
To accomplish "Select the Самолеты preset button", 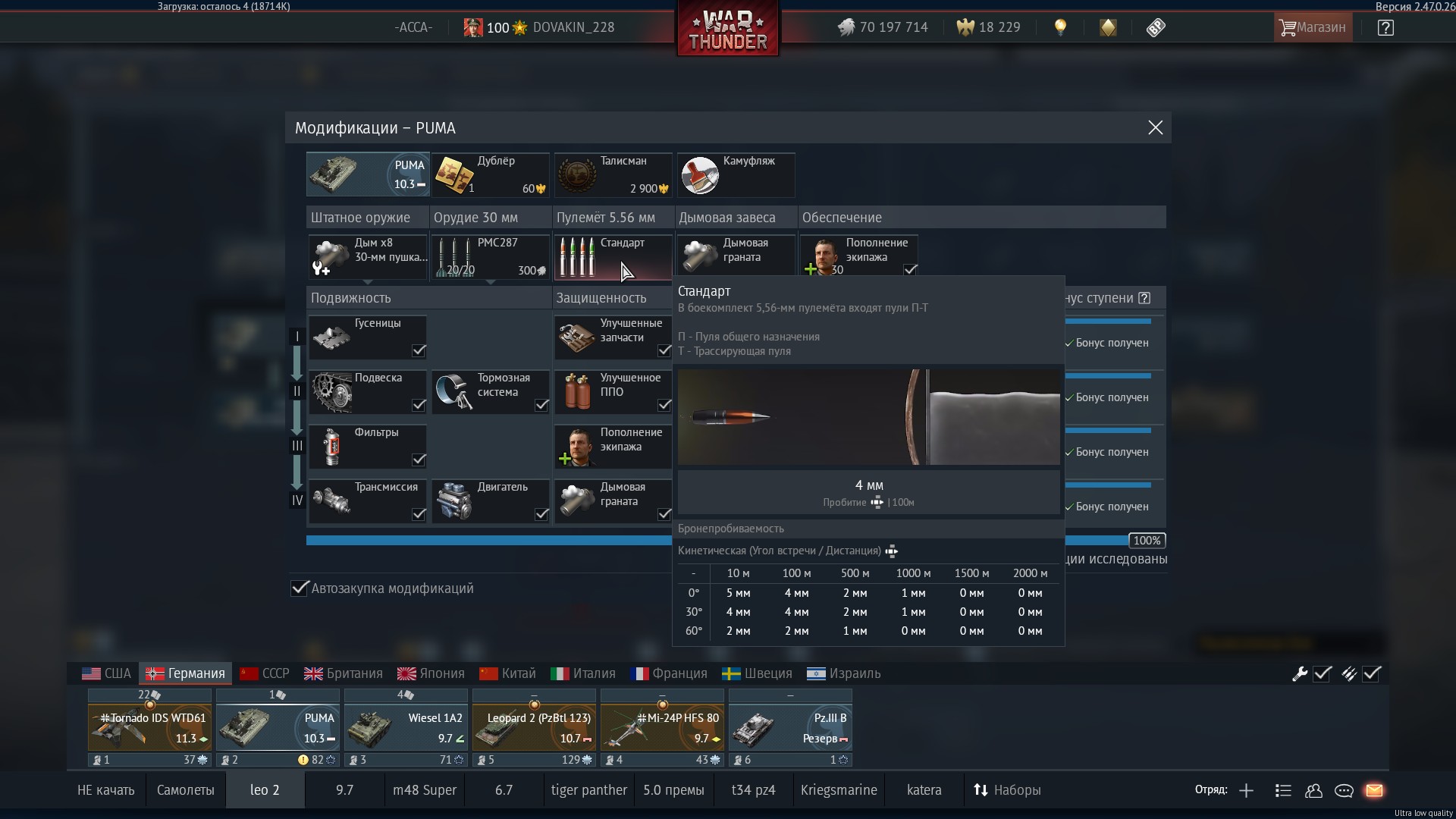I will 185,790.
